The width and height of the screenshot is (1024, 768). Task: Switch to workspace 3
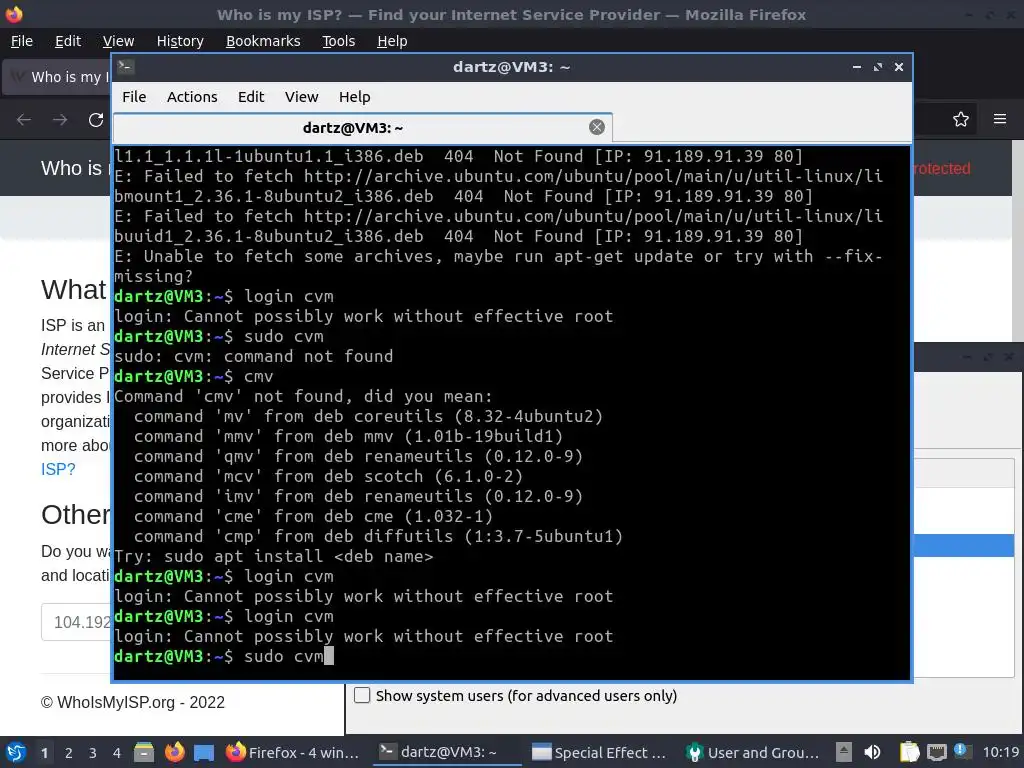tap(93, 753)
